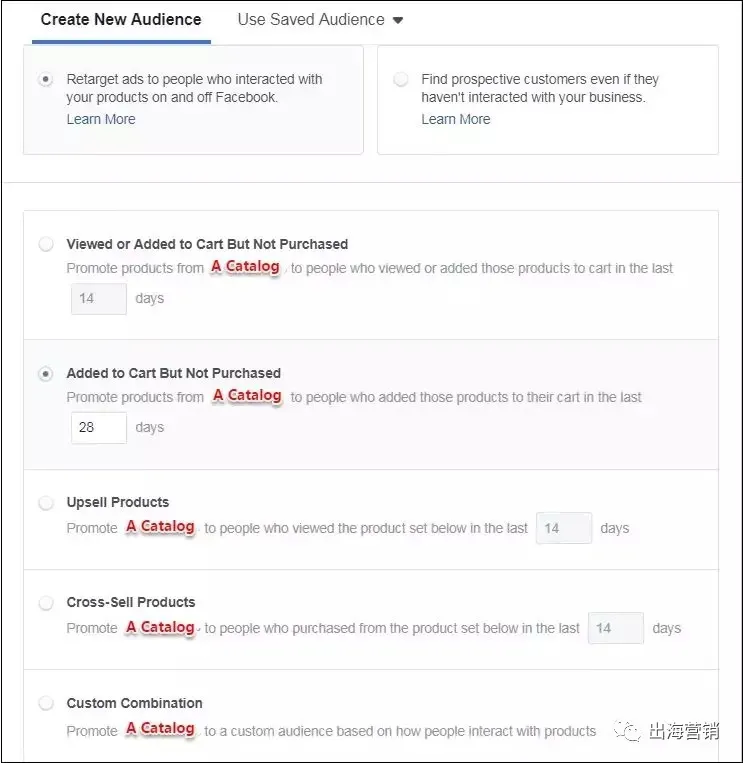
Task: Pick the Custom Combination radio option
Action: click(46, 703)
